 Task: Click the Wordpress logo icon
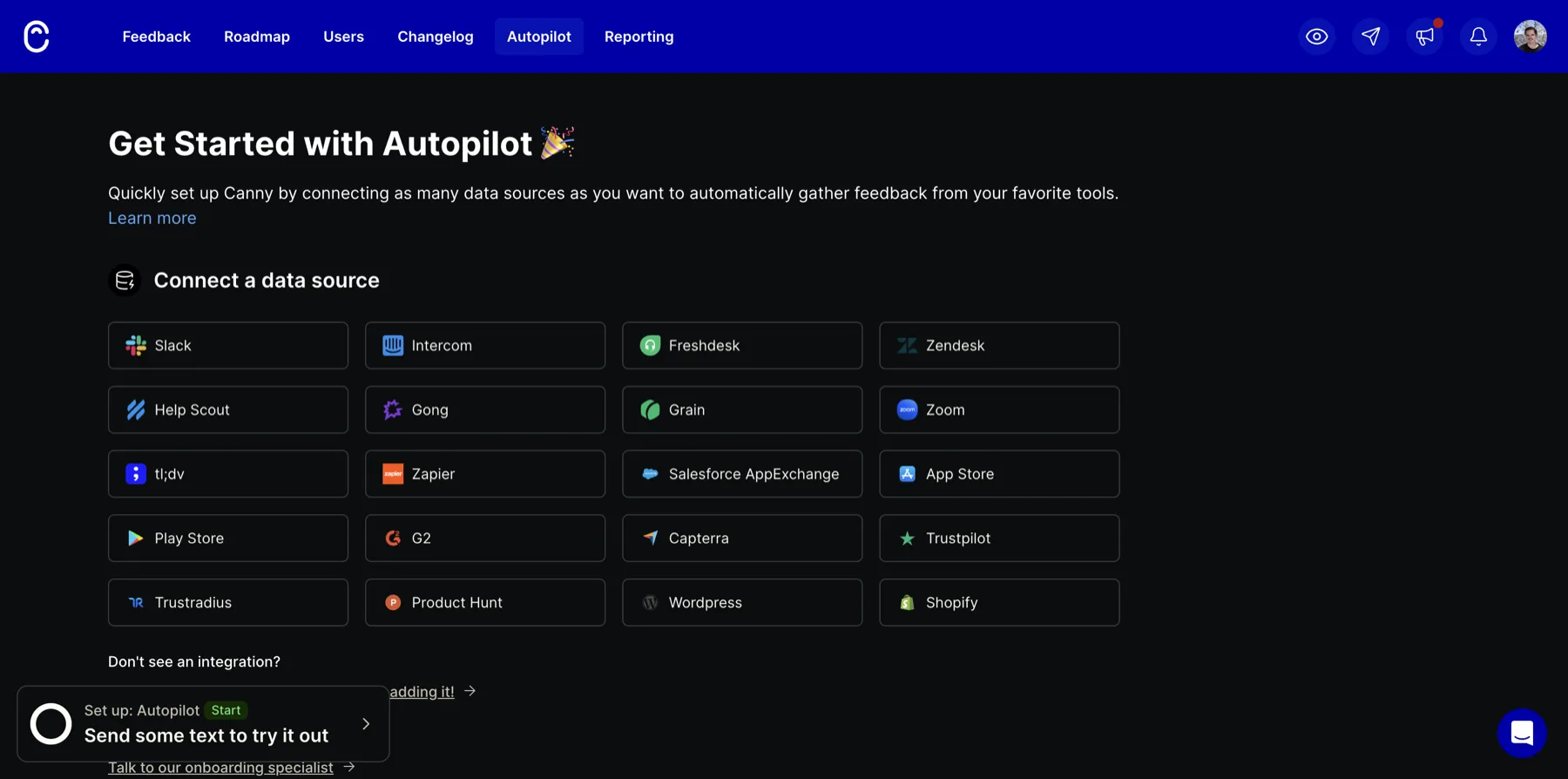coord(650,603)
